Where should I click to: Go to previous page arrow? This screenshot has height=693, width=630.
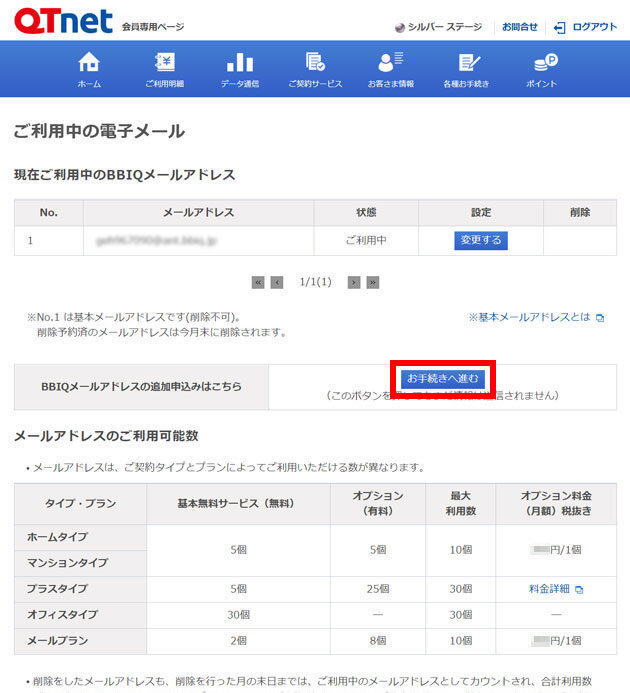(x=277, y=283)
